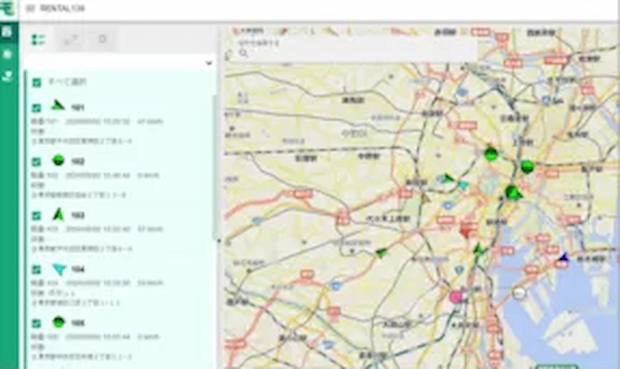620x369 pixels.
Task: Click the green stopped icon of vehicle 105
Action: point(59,322)
